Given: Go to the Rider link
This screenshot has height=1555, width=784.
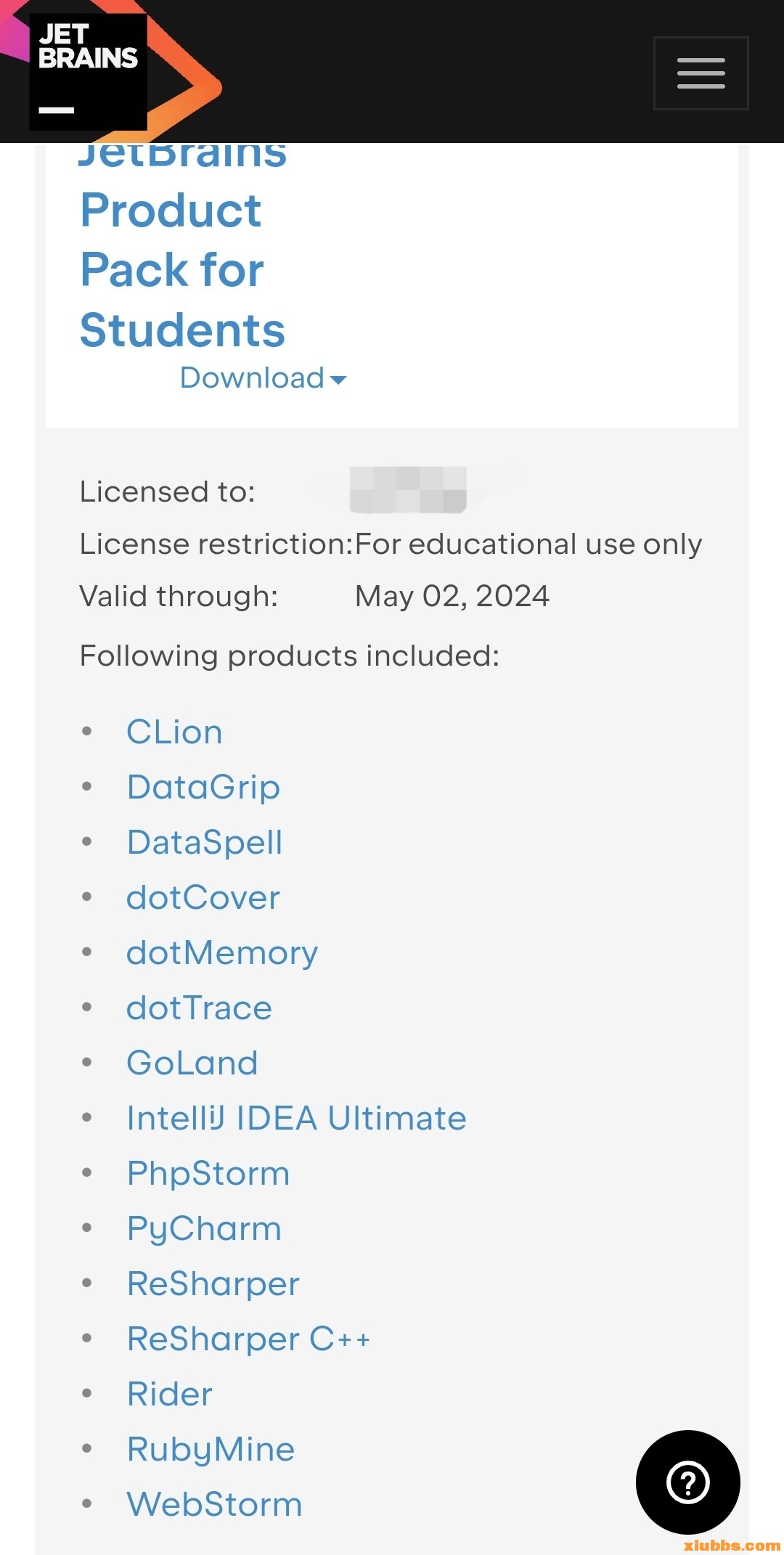Looking at the screenshot, I should (x=169, y=1394).
